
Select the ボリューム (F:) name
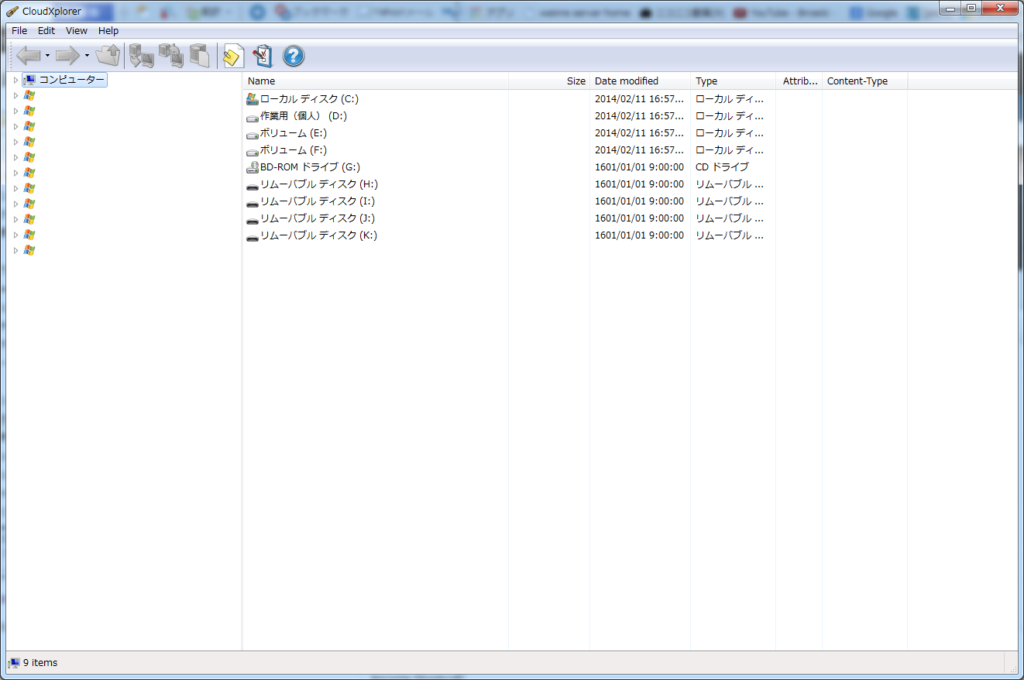pos(293,150)
